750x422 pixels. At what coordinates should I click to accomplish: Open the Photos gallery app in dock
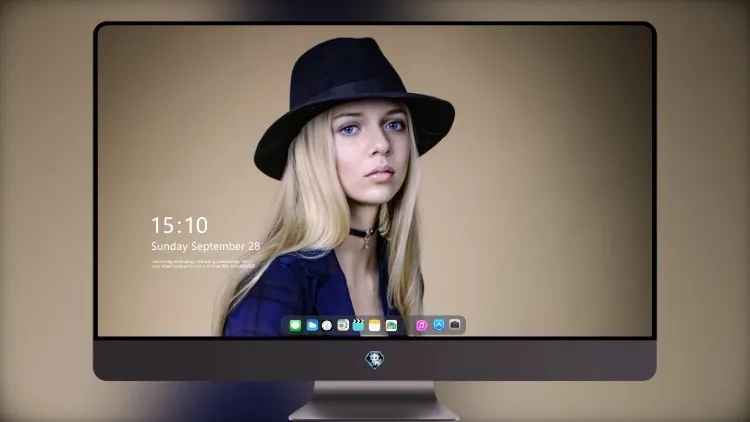coord(391,326)
